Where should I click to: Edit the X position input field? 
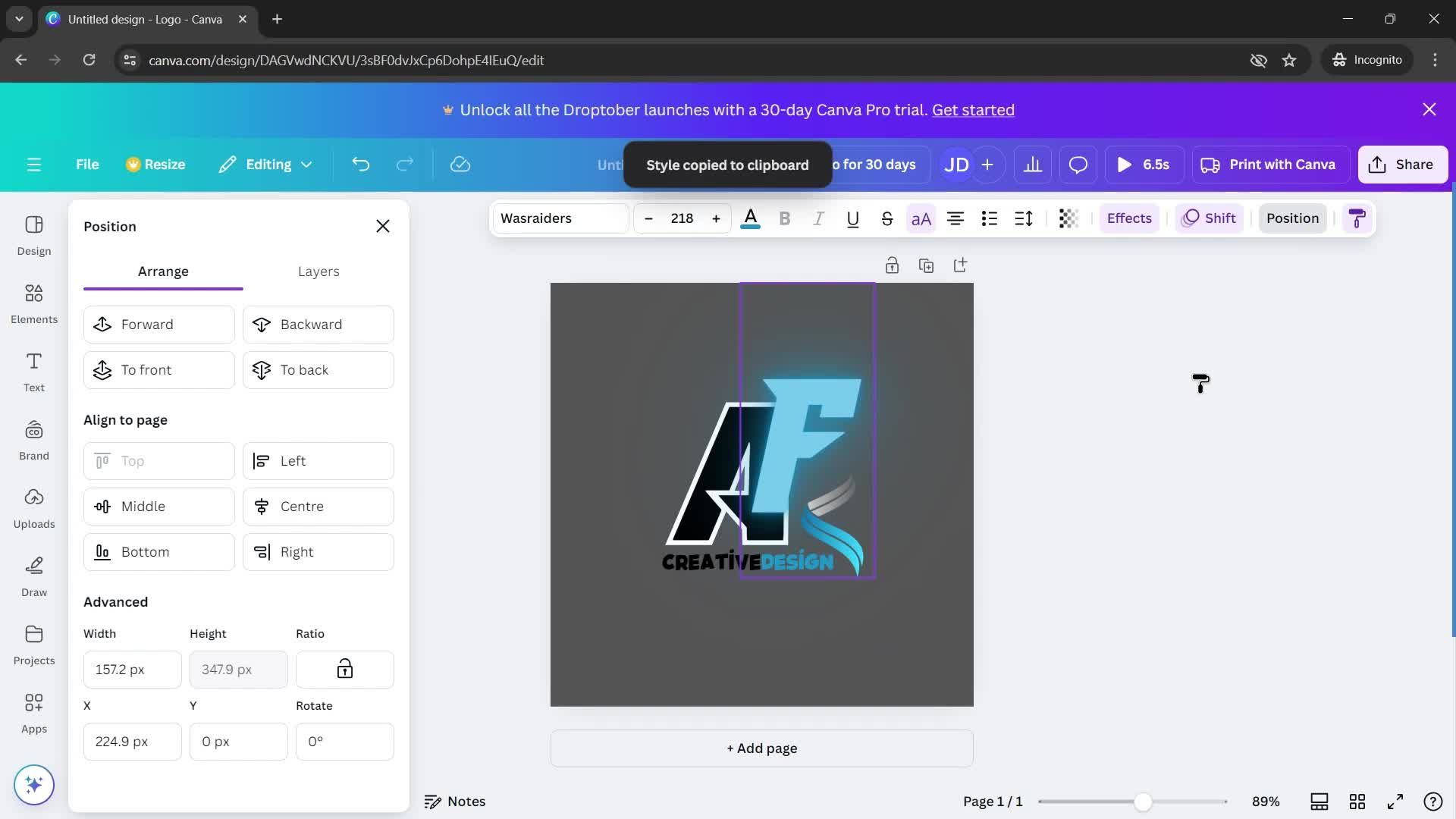click(131, 741)
